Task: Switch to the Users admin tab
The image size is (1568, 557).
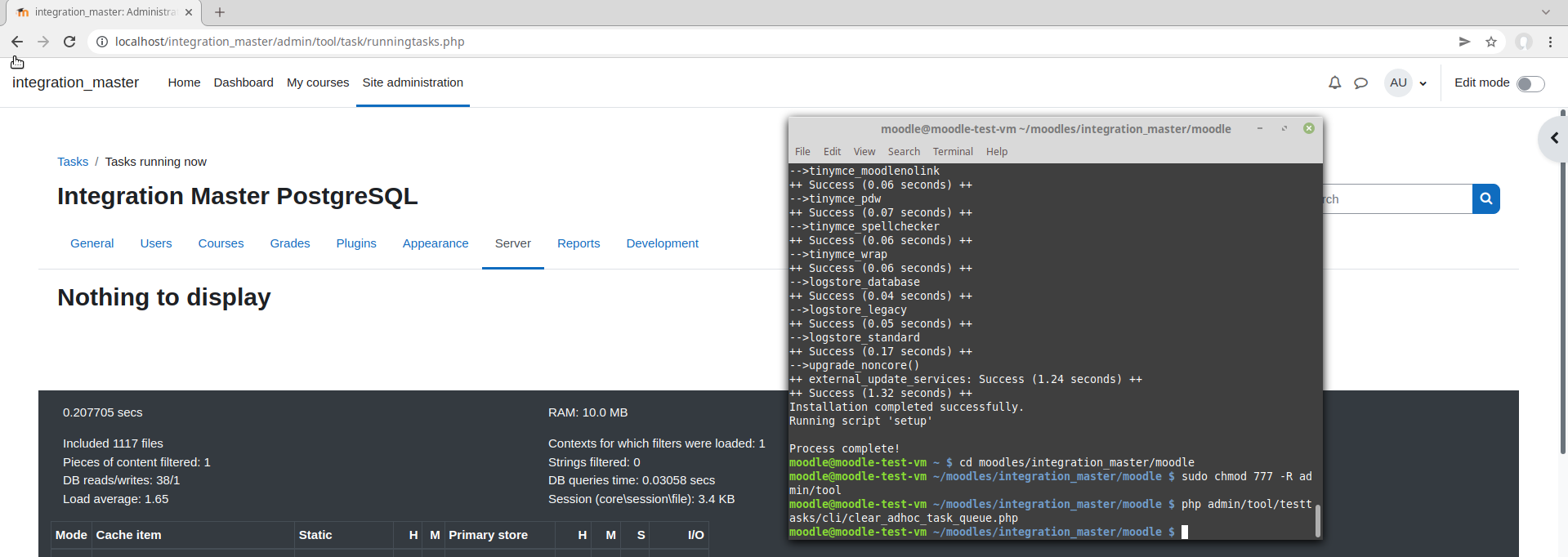Action: tap(156, 243)
